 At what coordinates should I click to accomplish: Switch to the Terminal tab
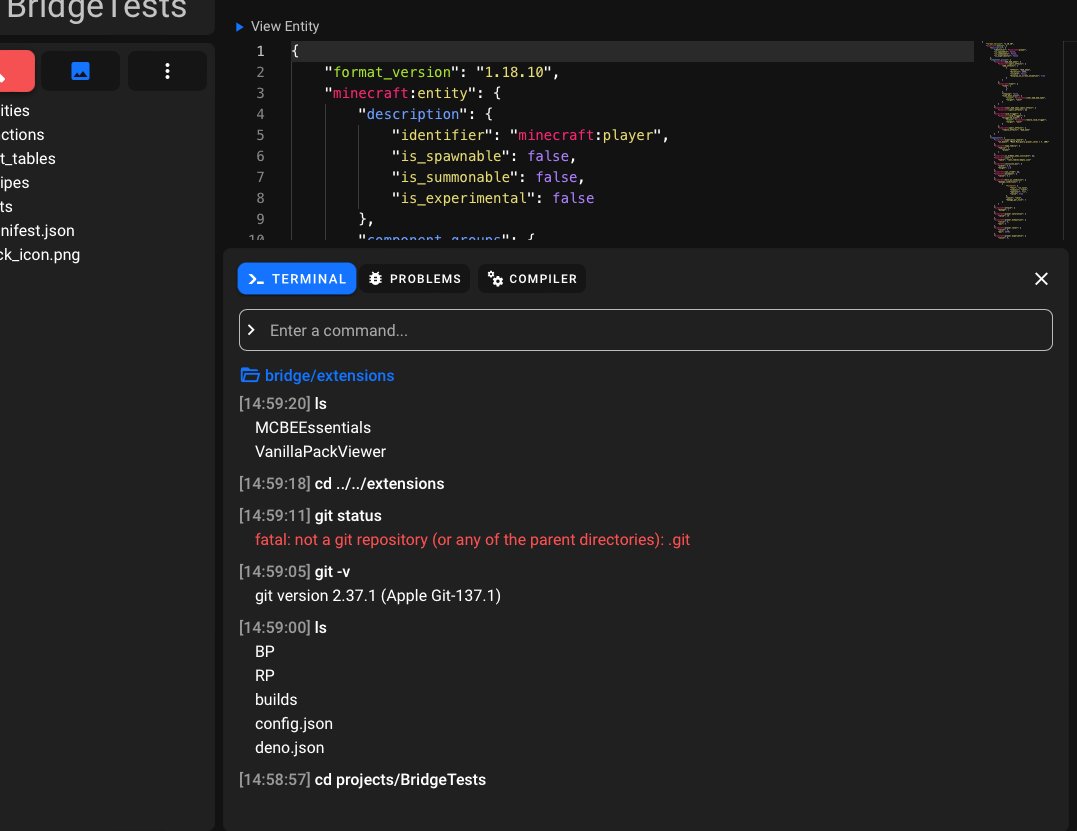[297, 279]
